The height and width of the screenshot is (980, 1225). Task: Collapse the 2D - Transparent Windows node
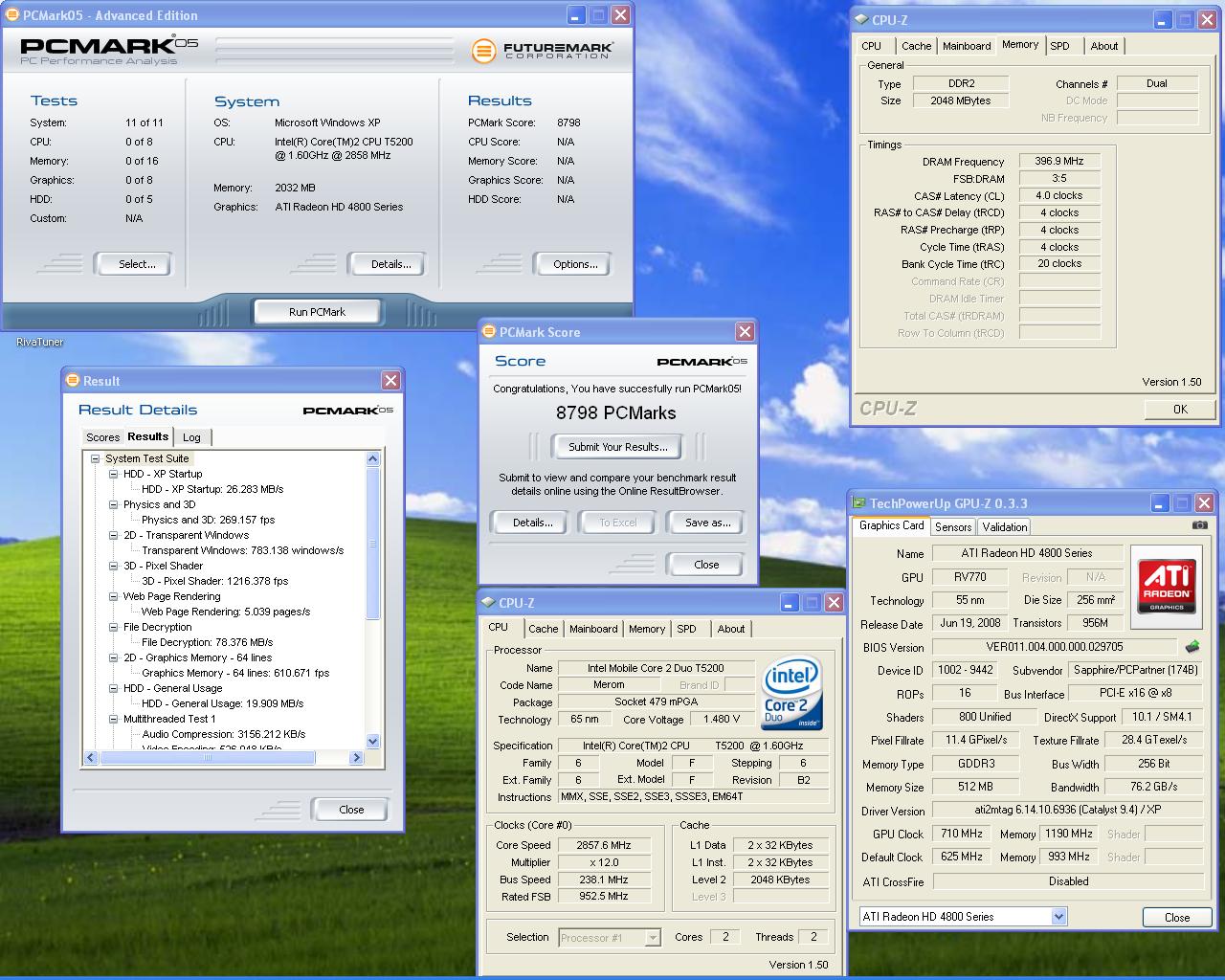click(x=114, y=535)
